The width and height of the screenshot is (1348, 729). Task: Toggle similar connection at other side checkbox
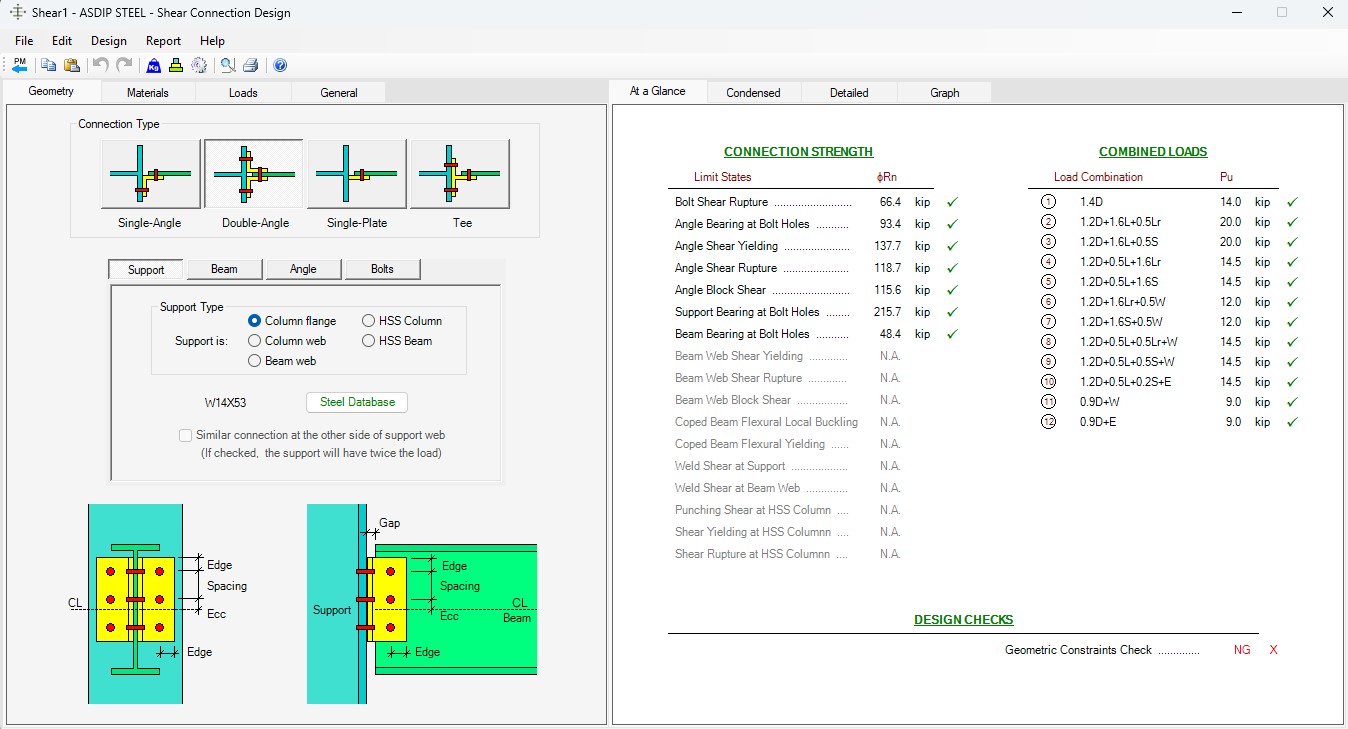point(185,435)
